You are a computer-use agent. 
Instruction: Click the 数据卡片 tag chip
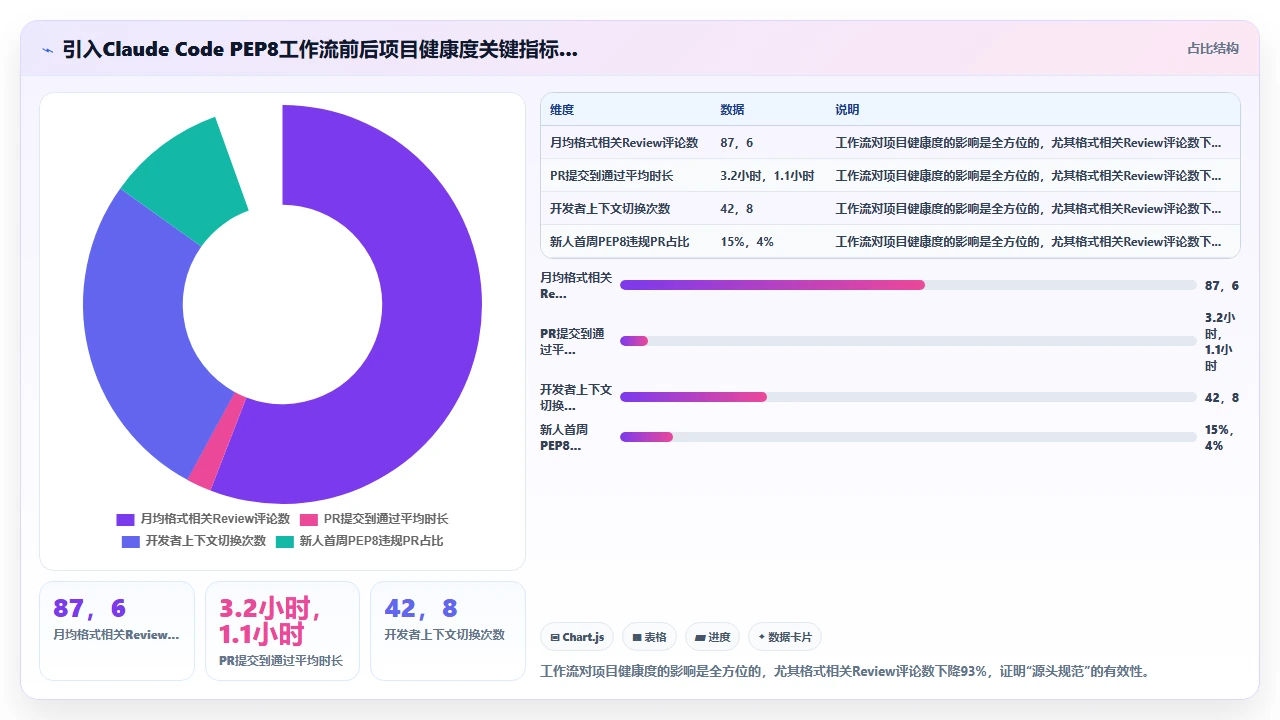click(785, 637)
